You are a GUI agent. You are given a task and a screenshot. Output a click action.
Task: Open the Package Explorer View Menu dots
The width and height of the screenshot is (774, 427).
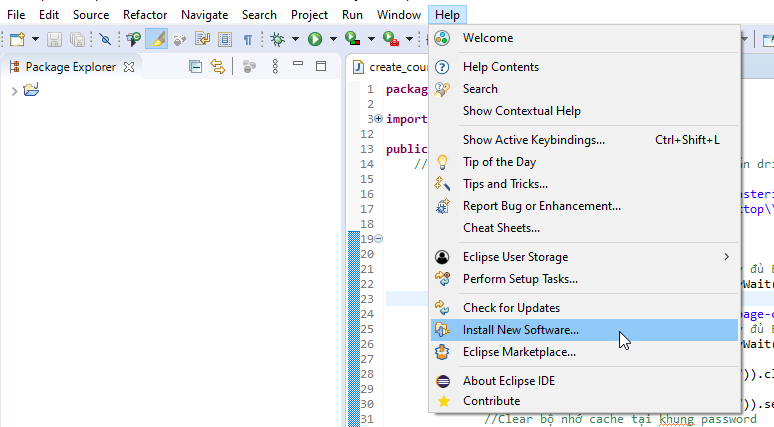coord(275,66)
